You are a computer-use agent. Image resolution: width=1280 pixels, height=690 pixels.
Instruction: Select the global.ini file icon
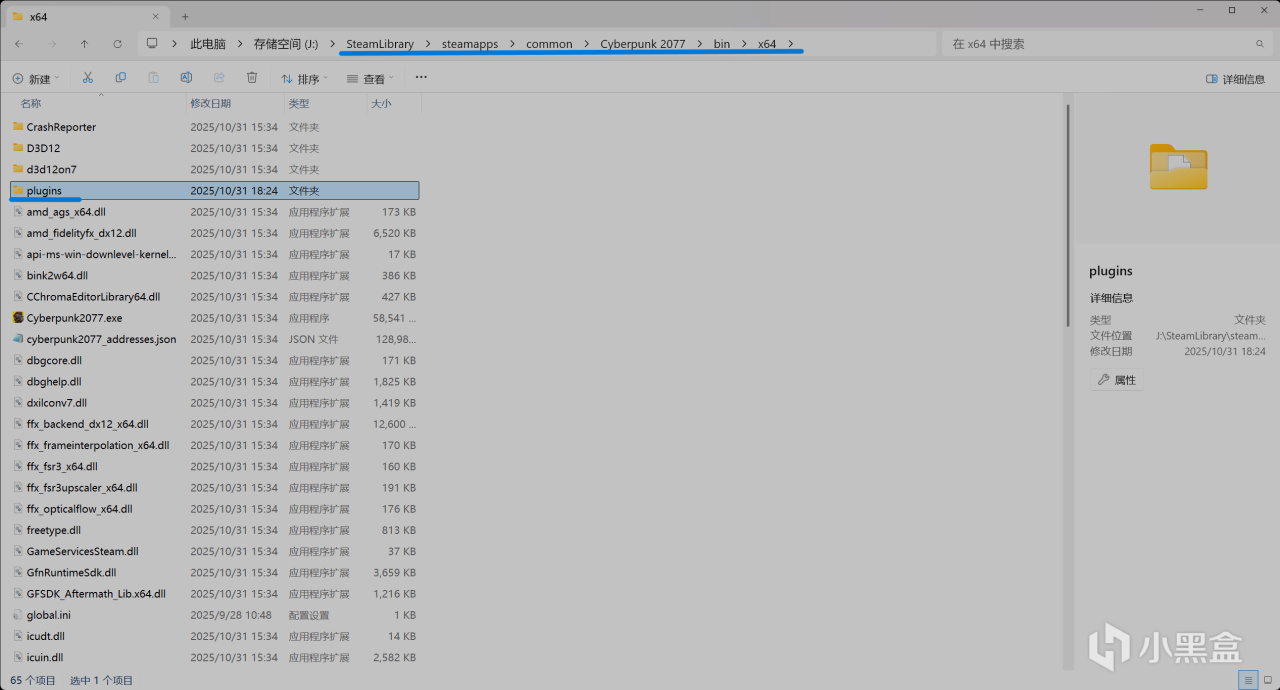tap(18, 615)
